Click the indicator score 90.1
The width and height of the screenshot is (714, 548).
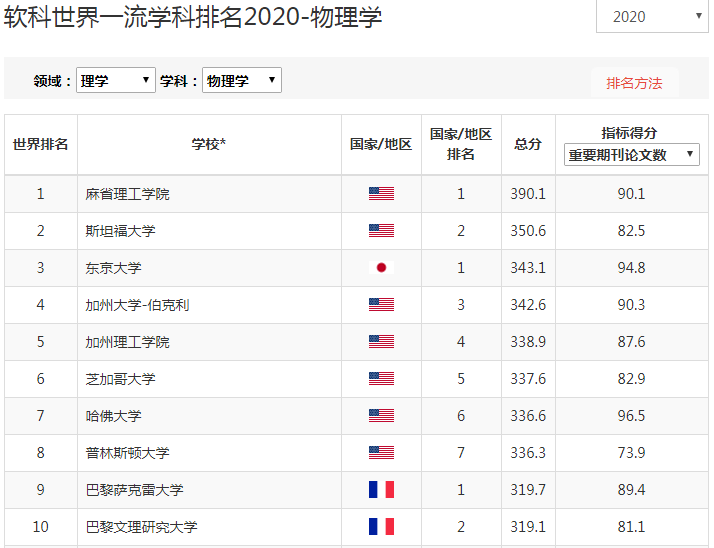coord(631,194)
